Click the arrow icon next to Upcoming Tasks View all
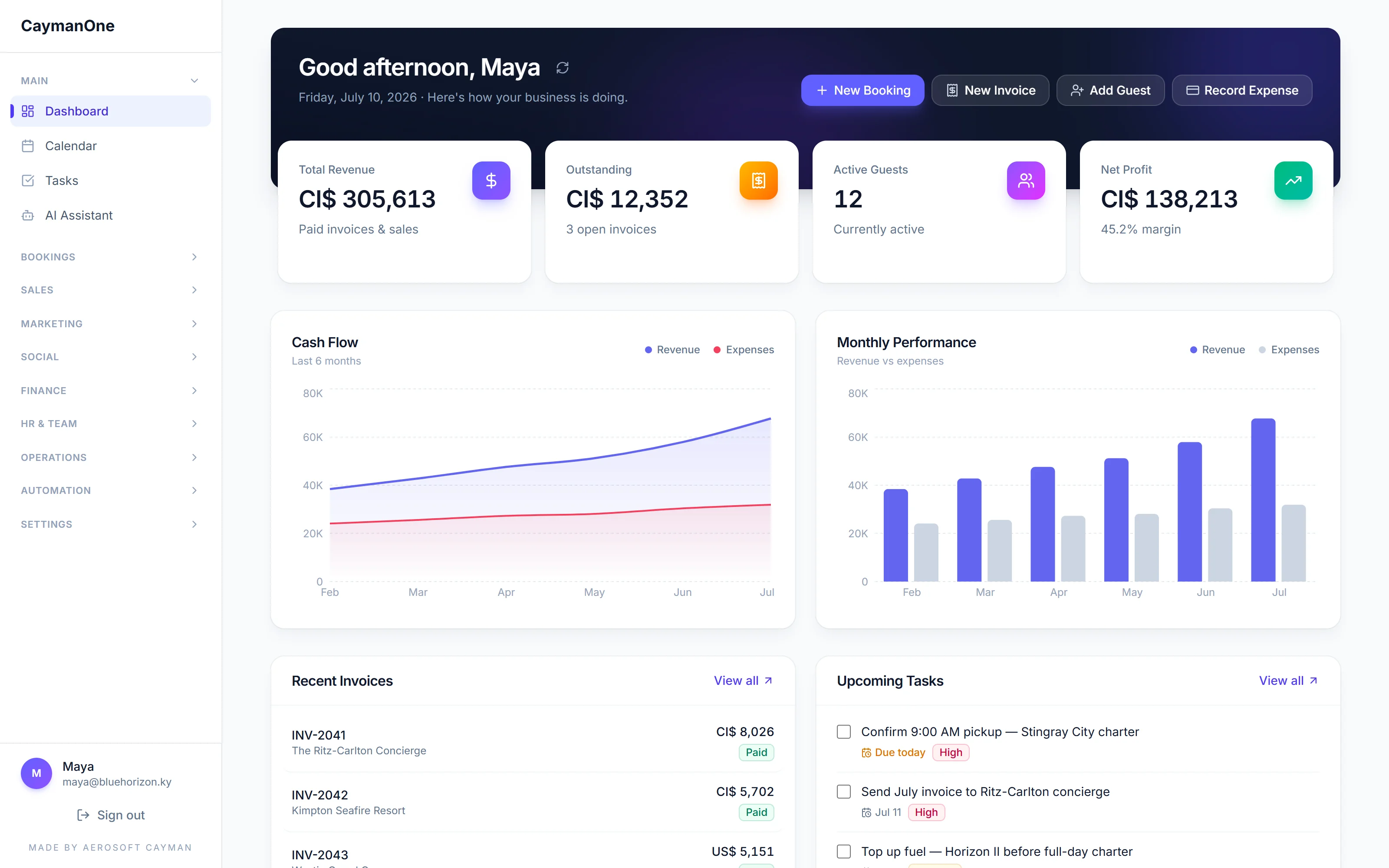This screenshot has width=1389, height=868. click(1313, 680)
